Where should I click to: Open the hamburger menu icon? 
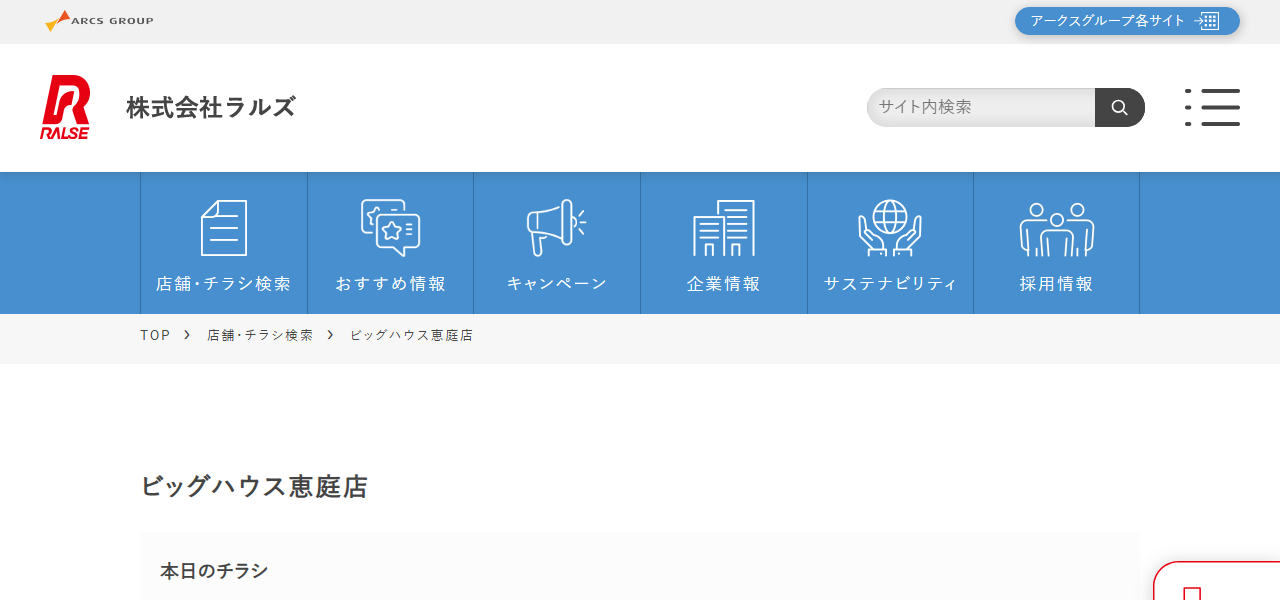[1212, 107]
